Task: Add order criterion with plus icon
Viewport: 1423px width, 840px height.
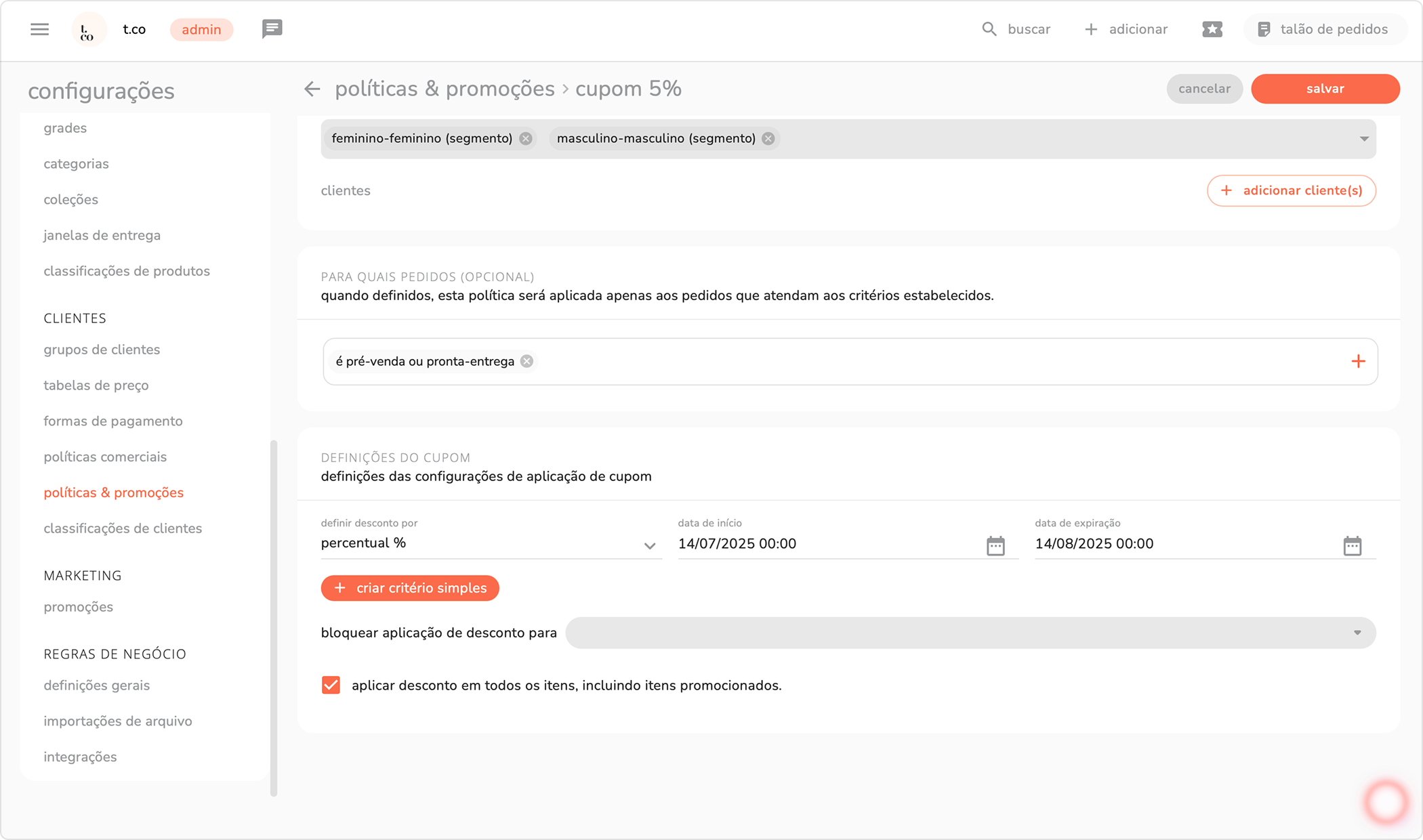Action: tap(1358, 362)
